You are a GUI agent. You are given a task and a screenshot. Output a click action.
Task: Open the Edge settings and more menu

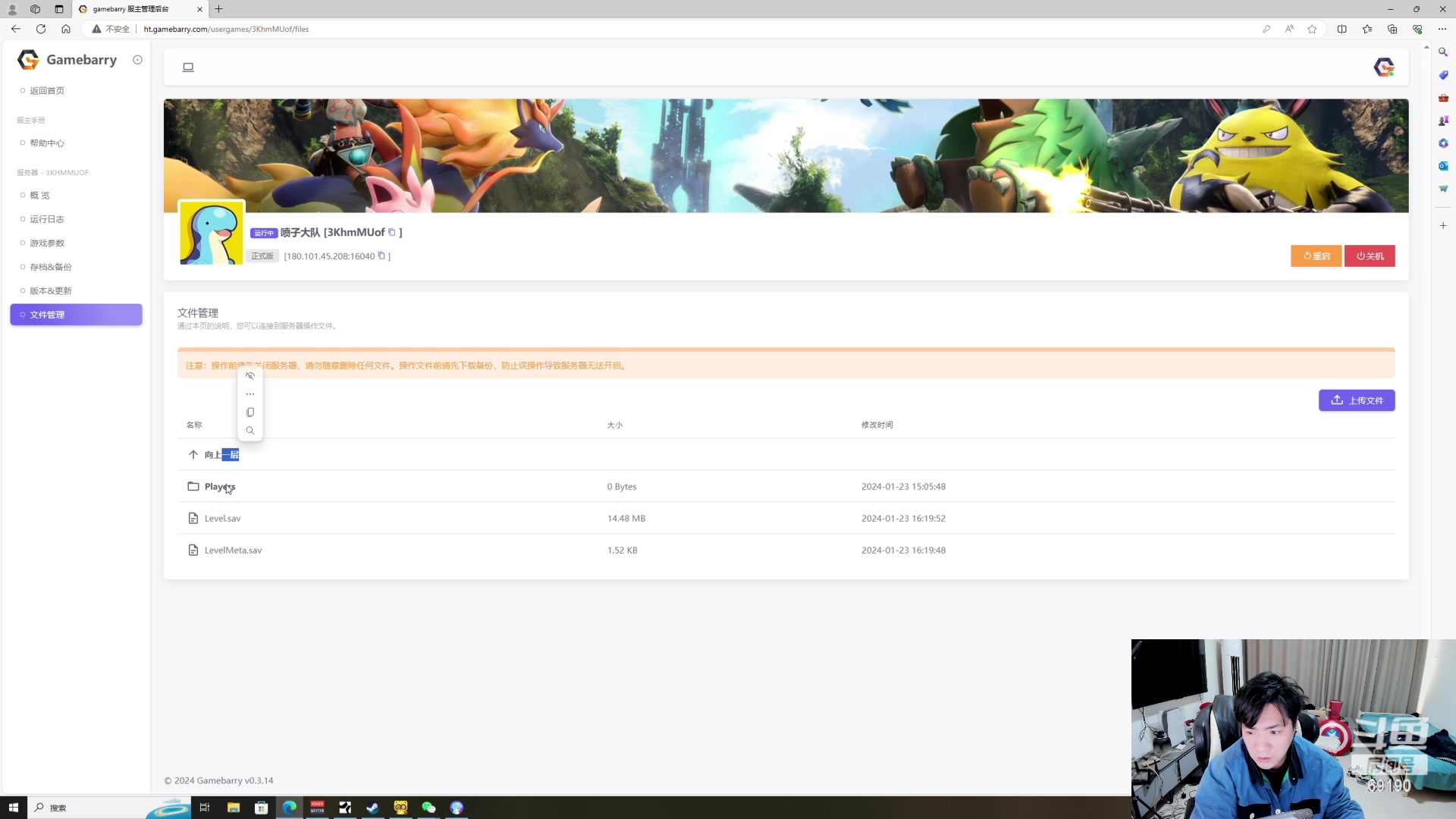point(1442,29)
